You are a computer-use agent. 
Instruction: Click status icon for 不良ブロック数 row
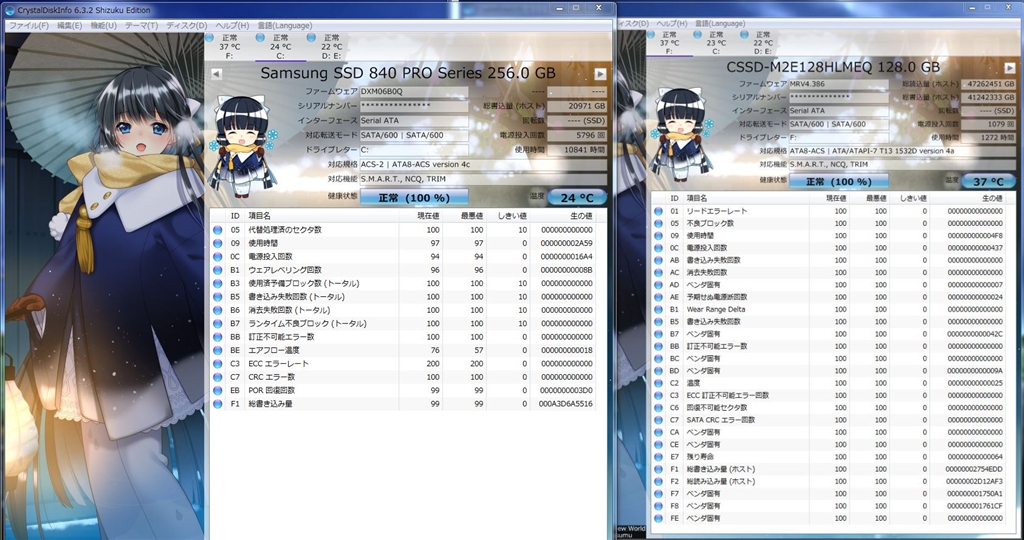pos(658,223)
